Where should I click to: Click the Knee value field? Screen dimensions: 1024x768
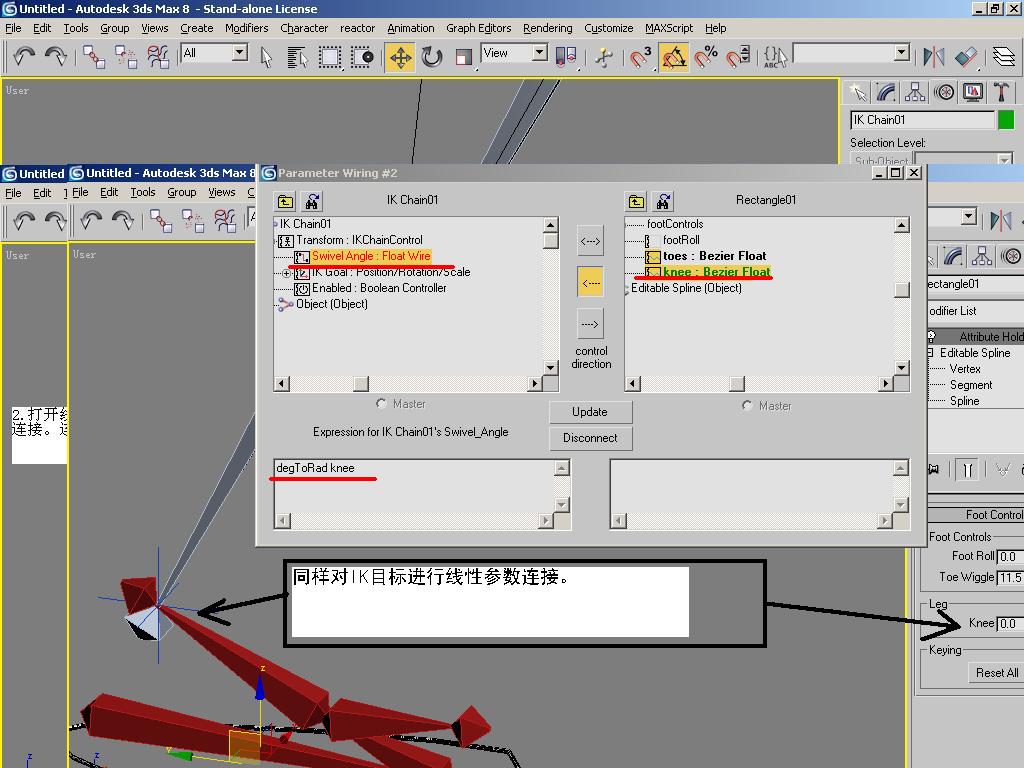[1010, 624]
